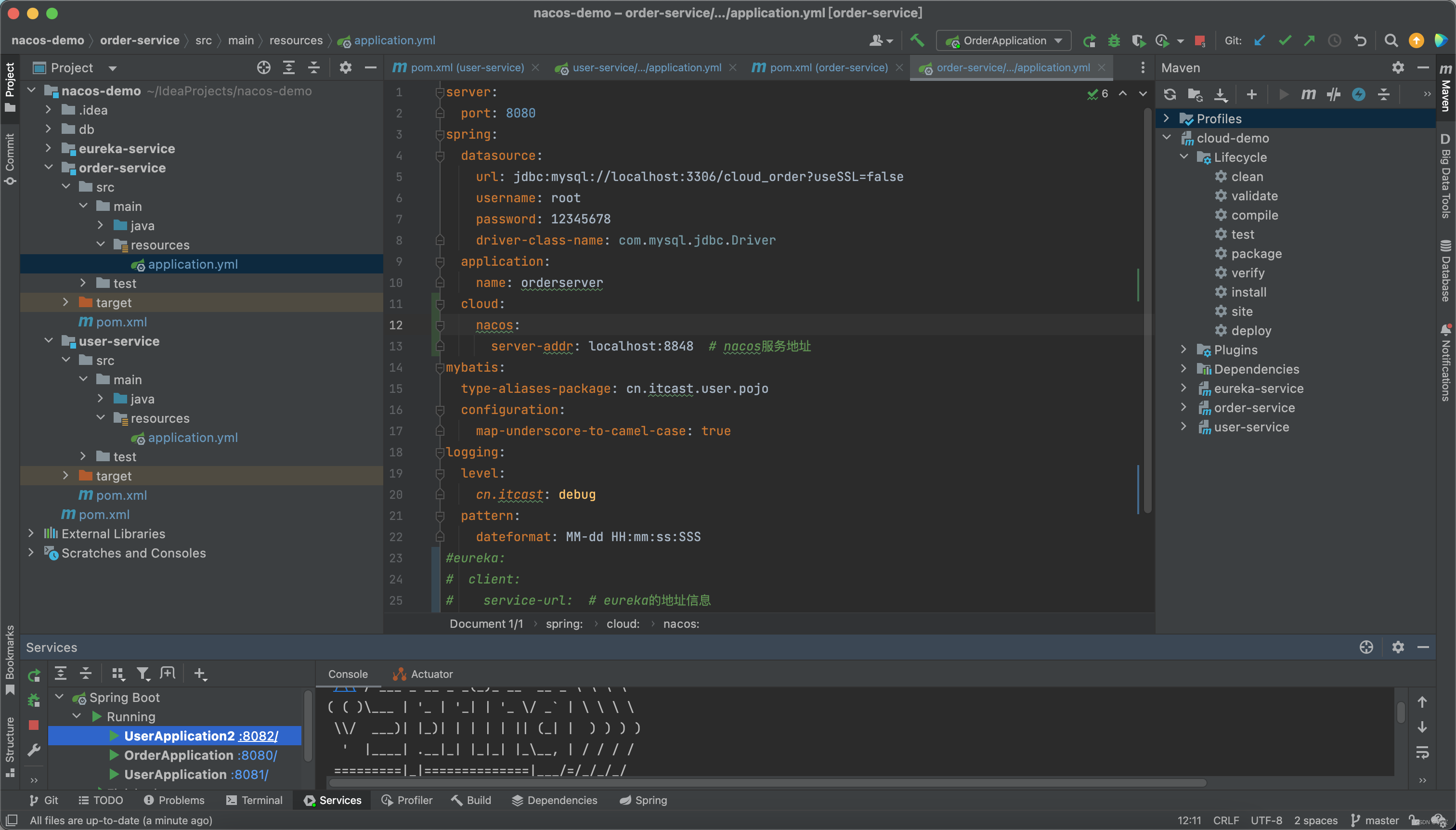1456x830 pixels.
Task: Toggle soft-wrap in Services console
Action: tap(1422, 752)
